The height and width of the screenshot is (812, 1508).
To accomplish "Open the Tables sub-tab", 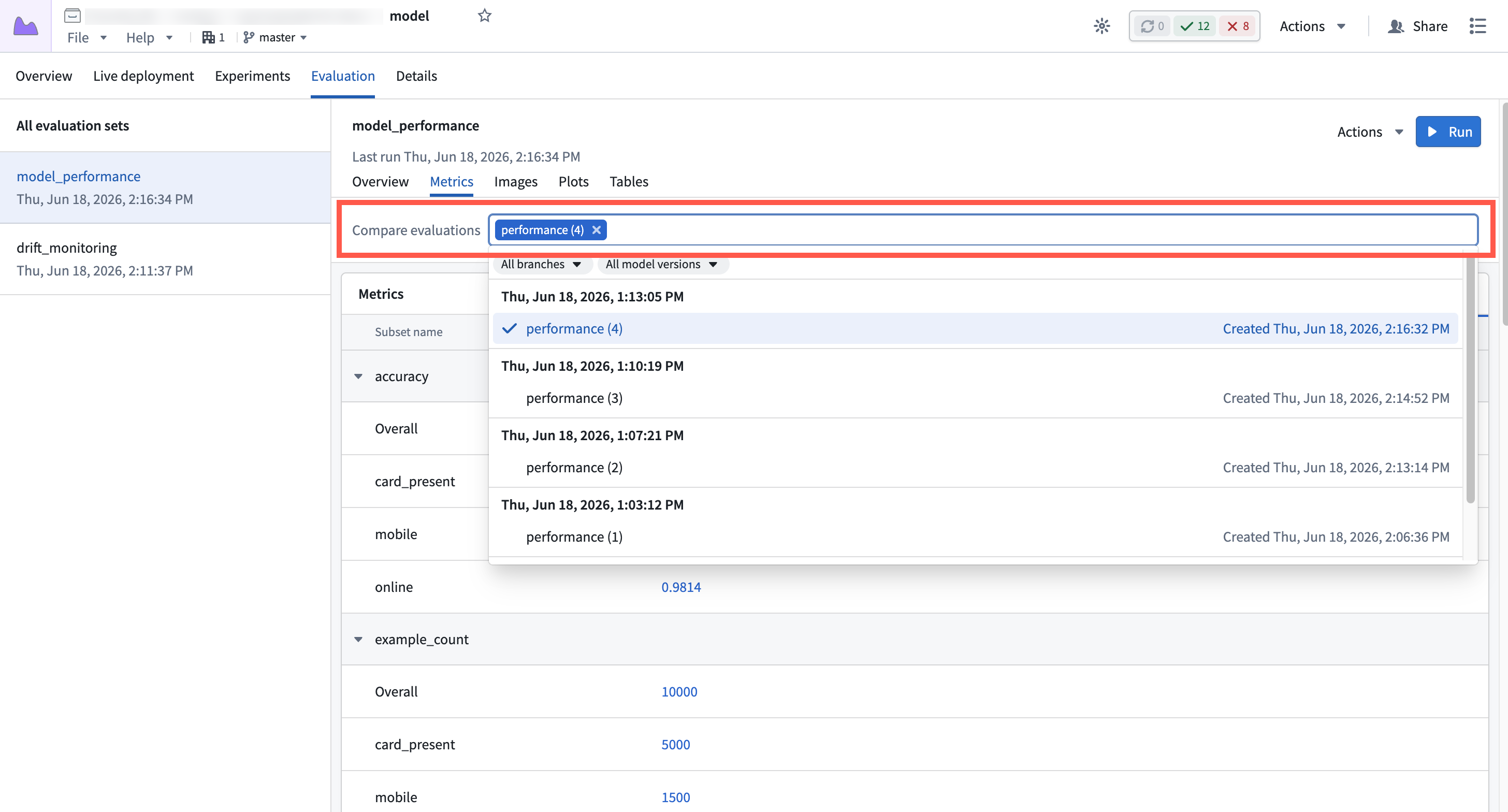I will (629, 181).
